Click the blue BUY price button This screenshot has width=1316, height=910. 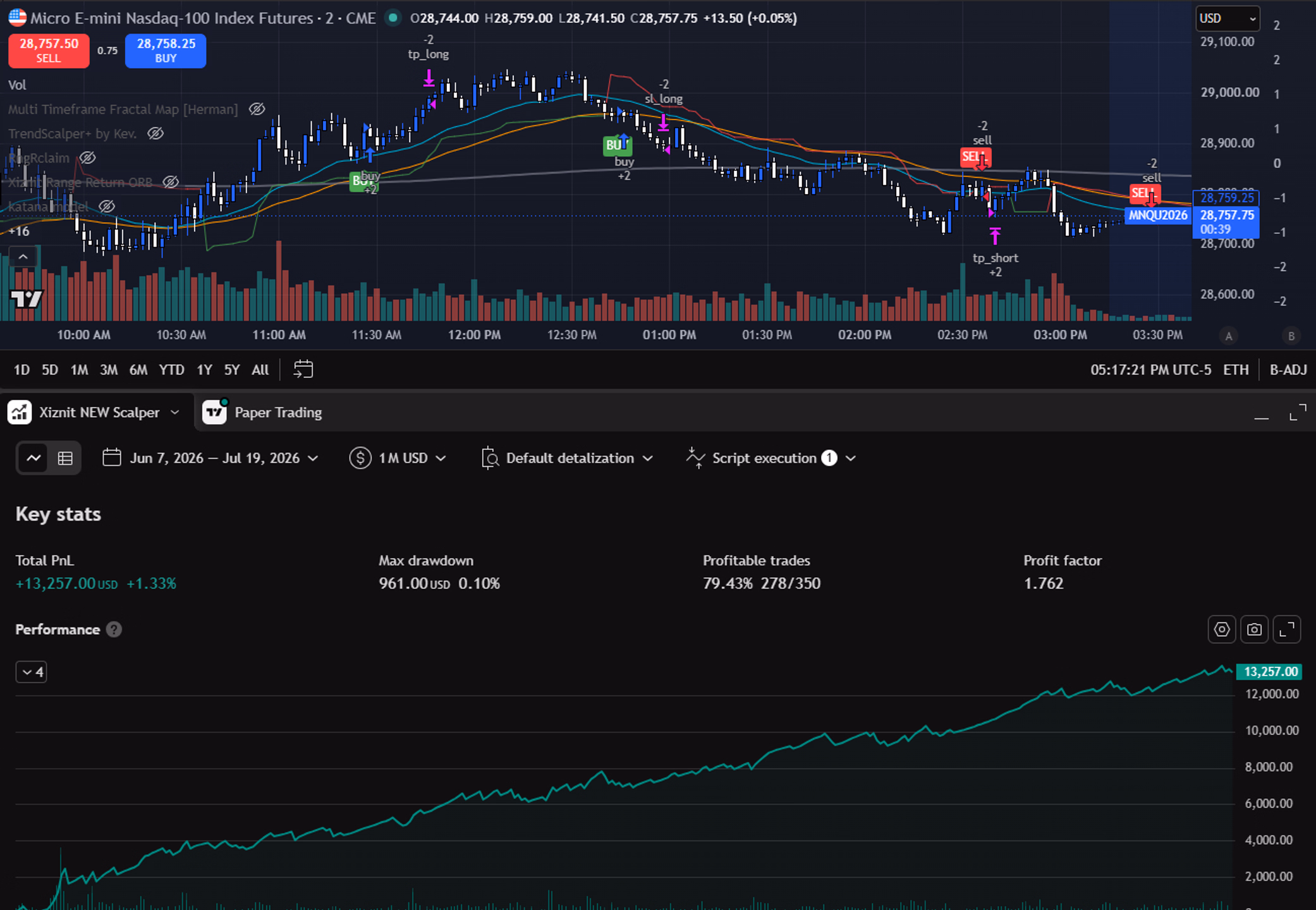click(x=166, y=51)
